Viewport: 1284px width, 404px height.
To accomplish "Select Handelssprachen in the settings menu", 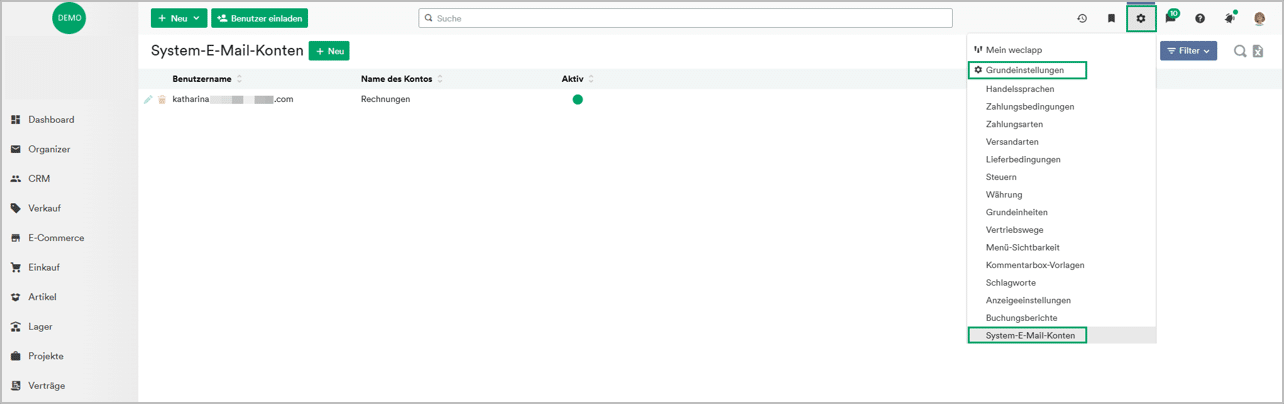I will pyautogui.click(x=1020, y=89).
